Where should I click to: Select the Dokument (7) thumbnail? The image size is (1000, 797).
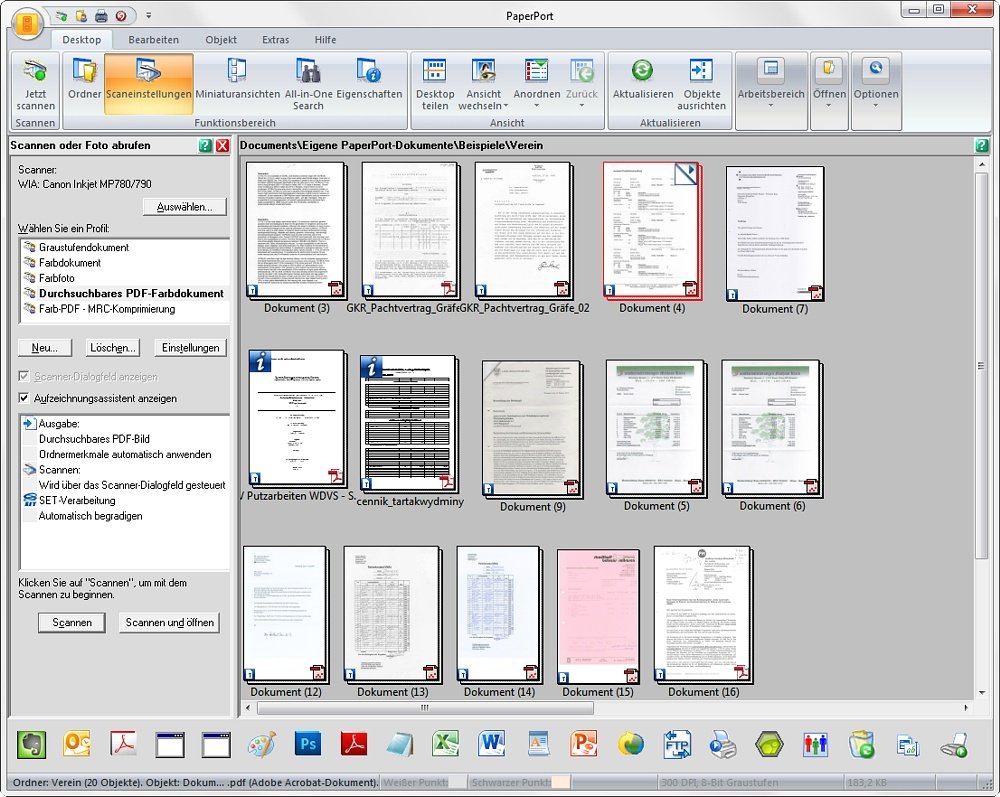click(x=775, y=234)
